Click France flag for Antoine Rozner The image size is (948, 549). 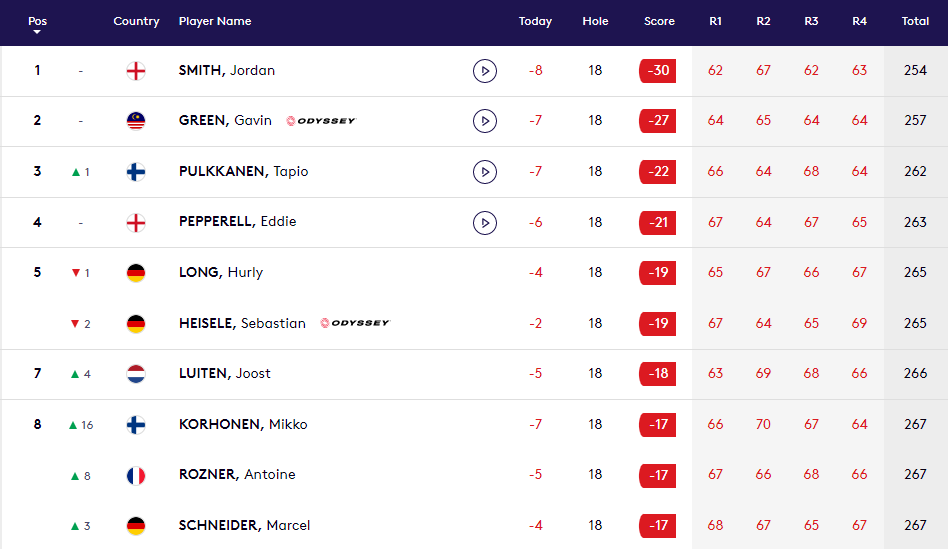point(136,475)
